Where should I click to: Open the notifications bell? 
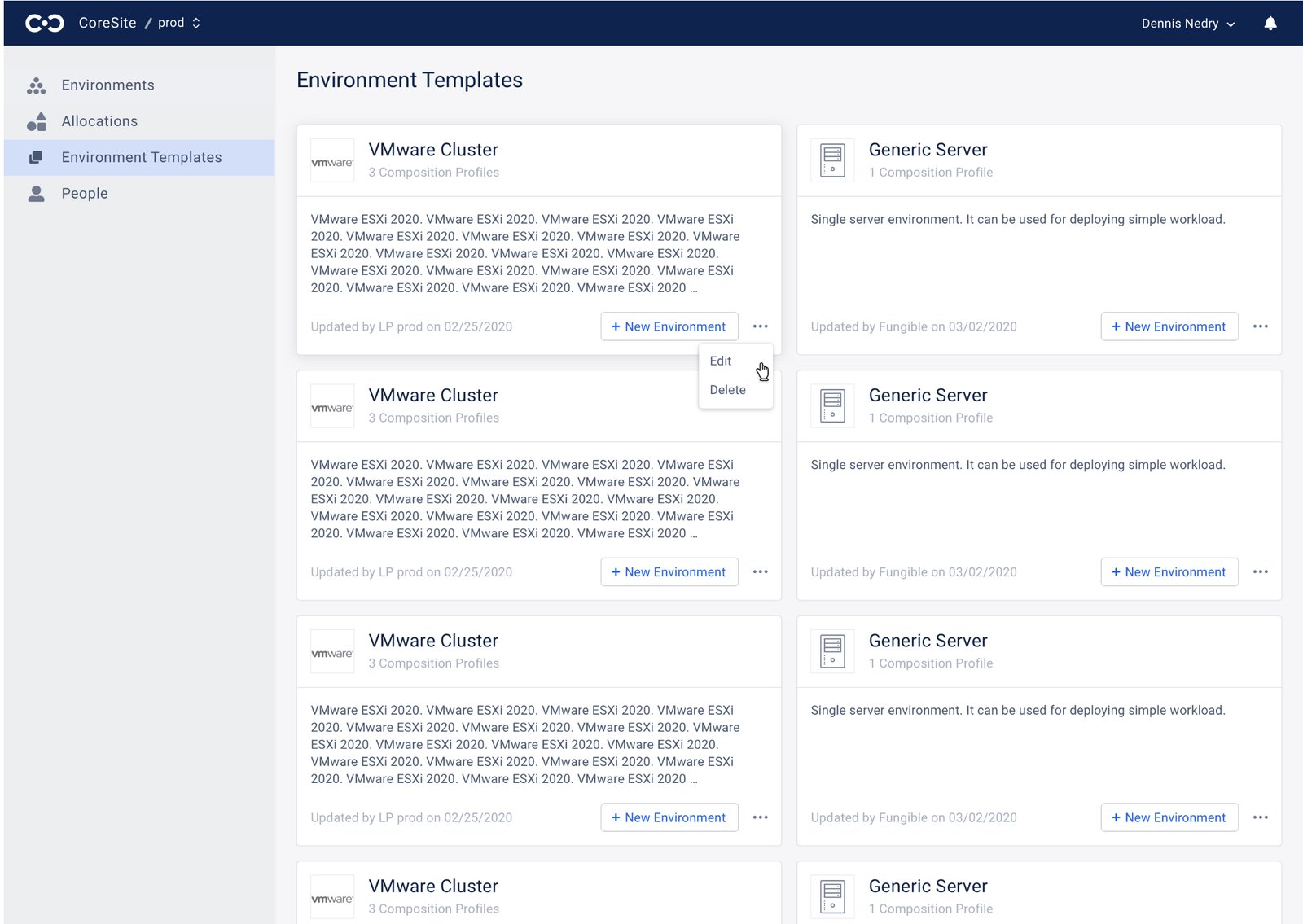(x=1270, y=24)
